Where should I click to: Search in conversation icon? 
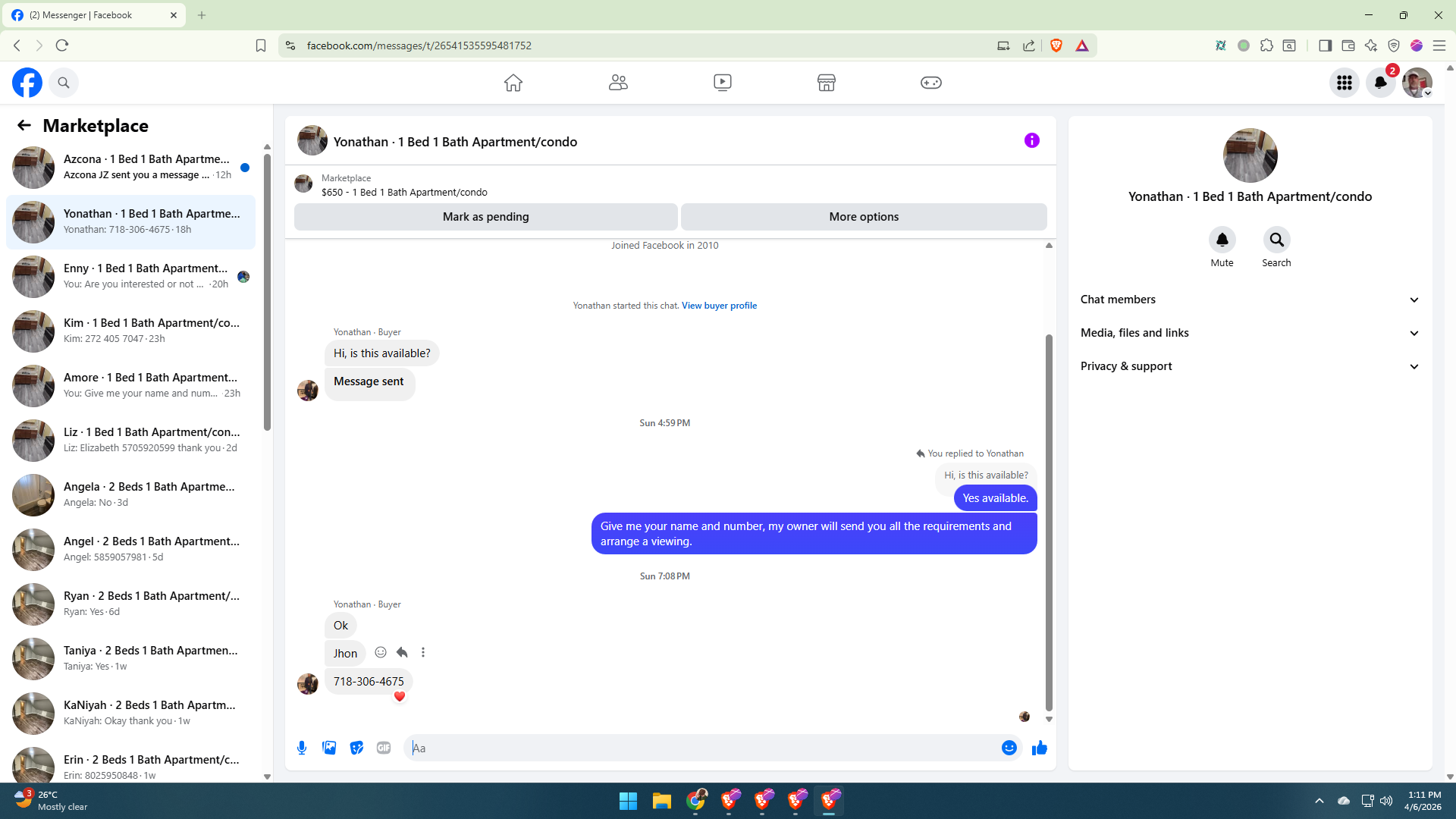(1277, 240)
